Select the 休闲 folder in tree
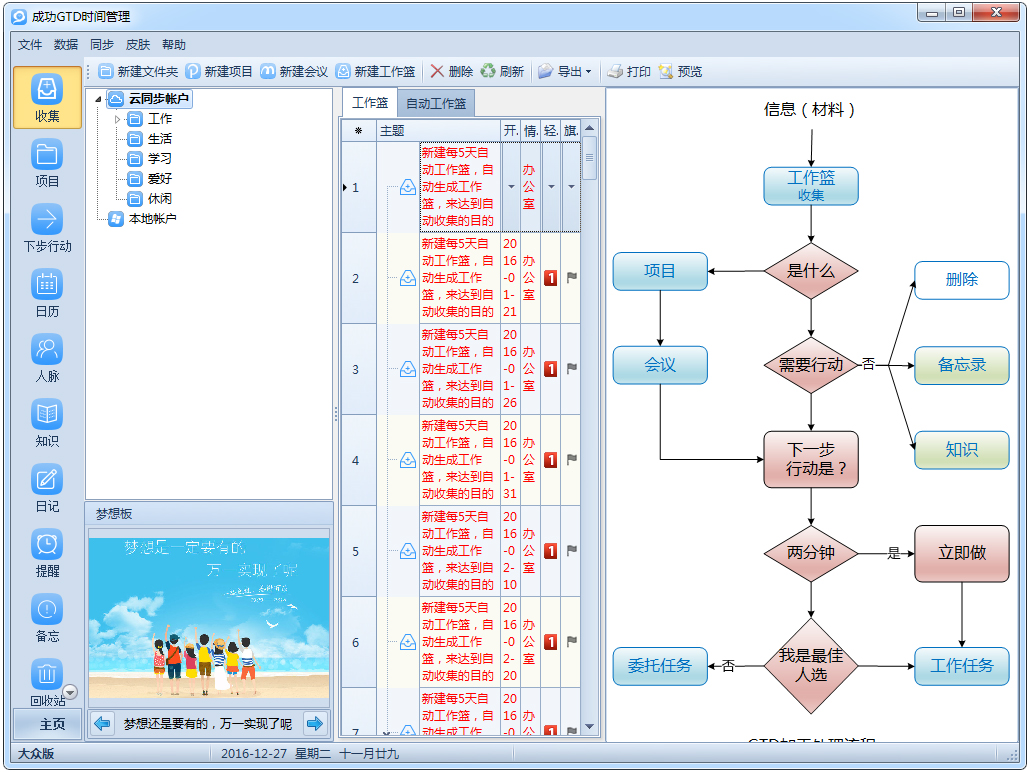Viewport: 1029px width, 772px height. tap(159, 198)
